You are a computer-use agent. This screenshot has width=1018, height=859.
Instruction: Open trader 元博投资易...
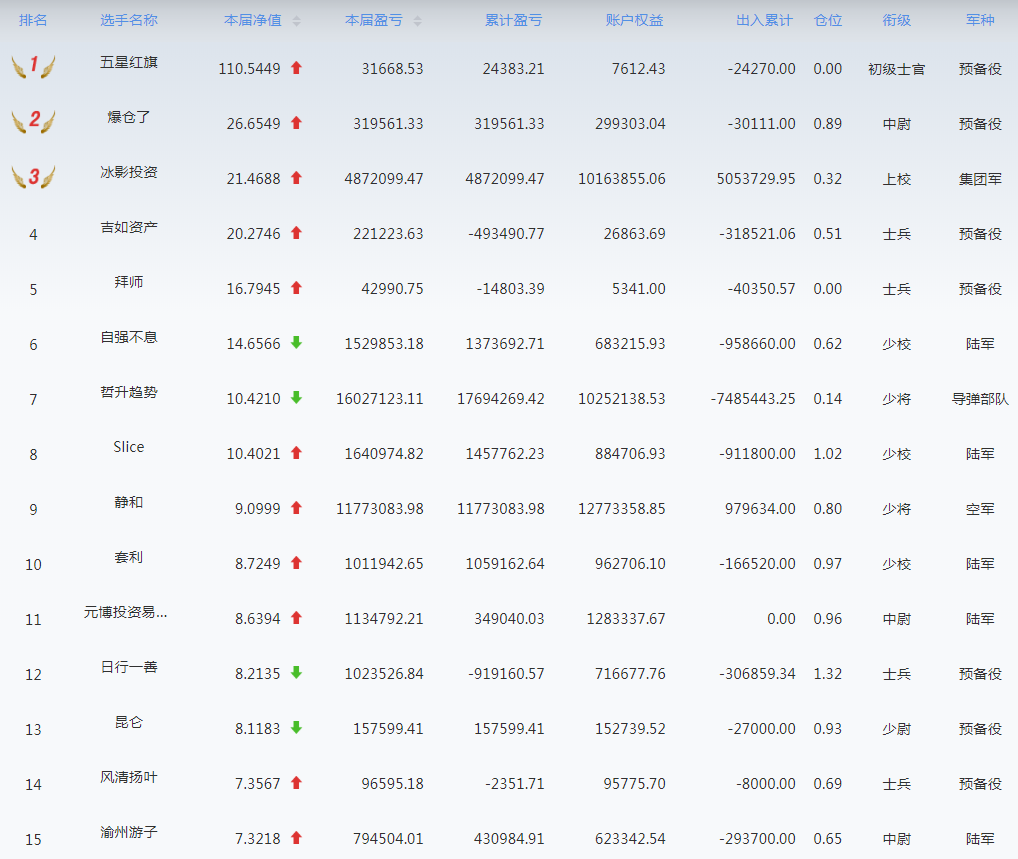125,612
